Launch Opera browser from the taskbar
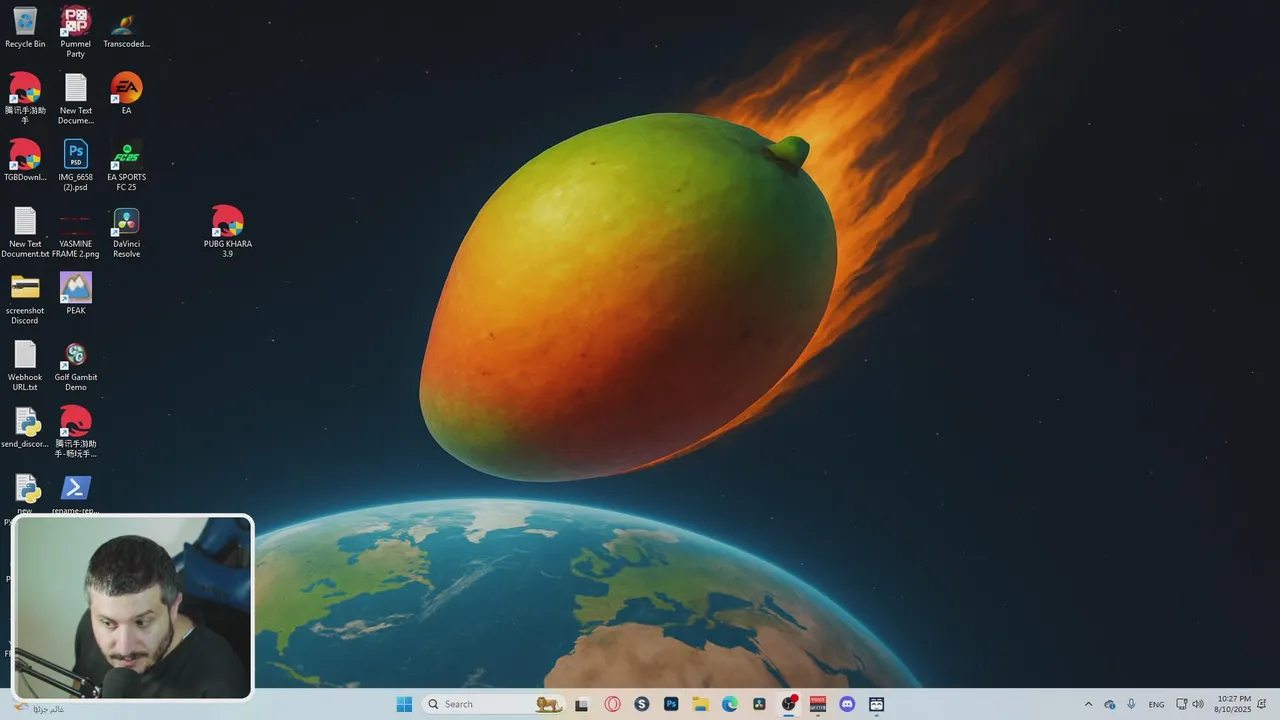 (x=612, y=704)
